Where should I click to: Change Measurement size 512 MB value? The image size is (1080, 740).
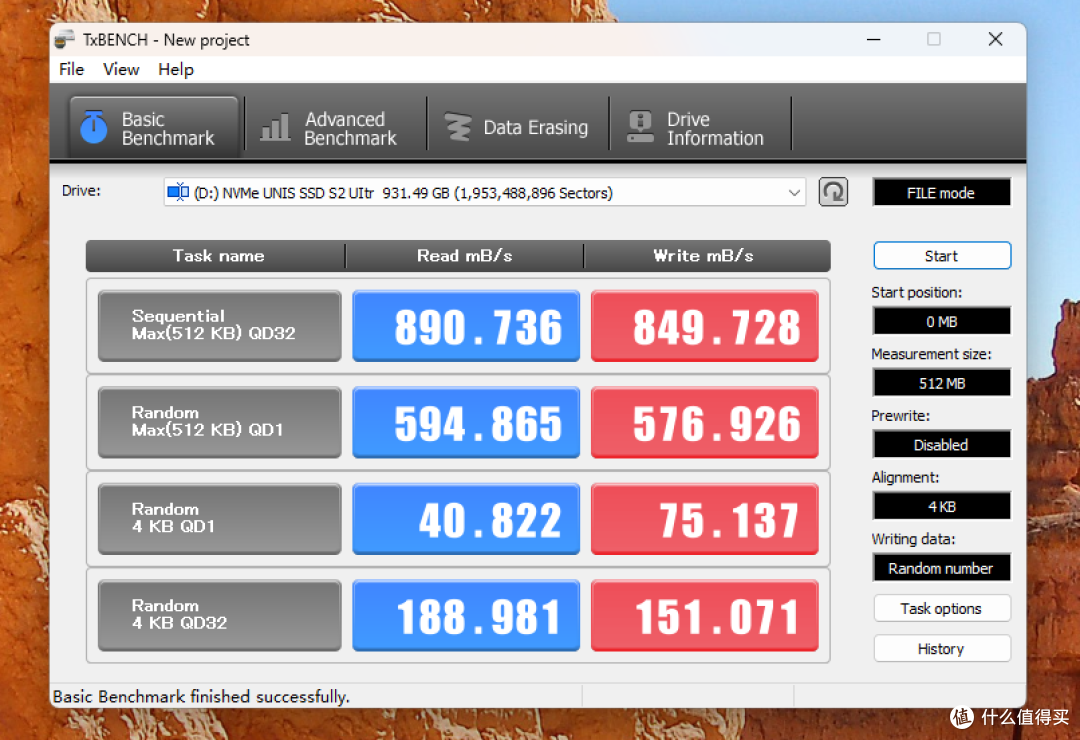[x=942, y=383]
